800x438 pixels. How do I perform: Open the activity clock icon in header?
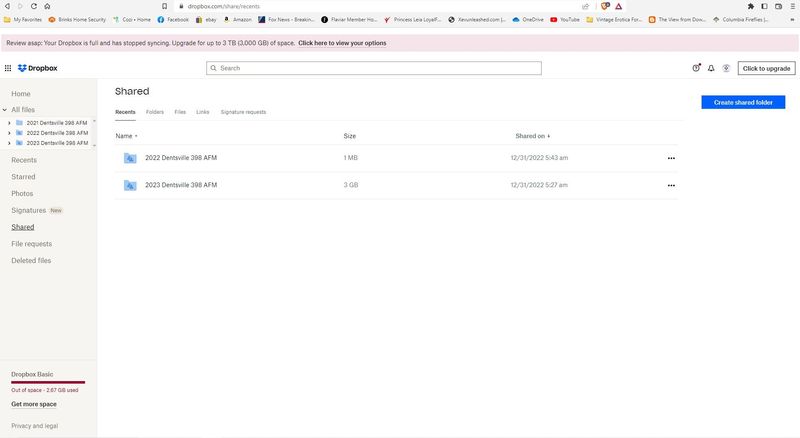coord(696,68)
